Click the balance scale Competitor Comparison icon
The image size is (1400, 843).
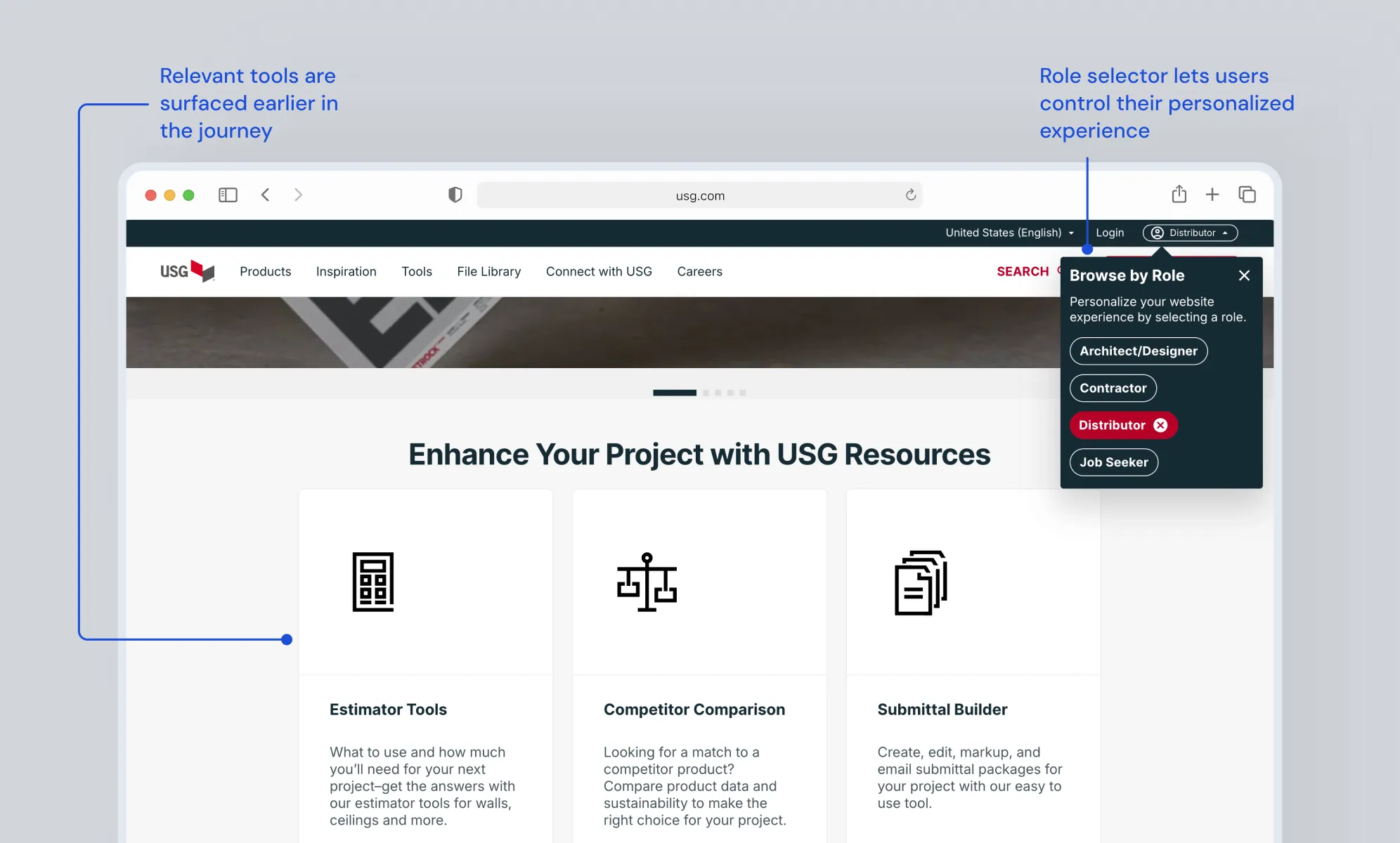[x=647, y=582]
